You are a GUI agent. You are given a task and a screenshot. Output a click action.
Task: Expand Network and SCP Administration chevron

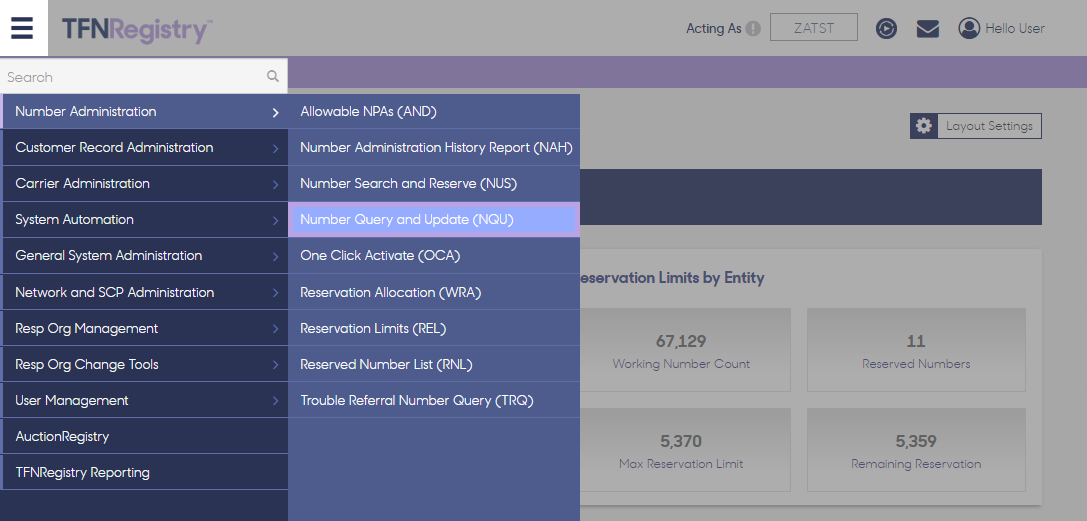tap(275, 293)
